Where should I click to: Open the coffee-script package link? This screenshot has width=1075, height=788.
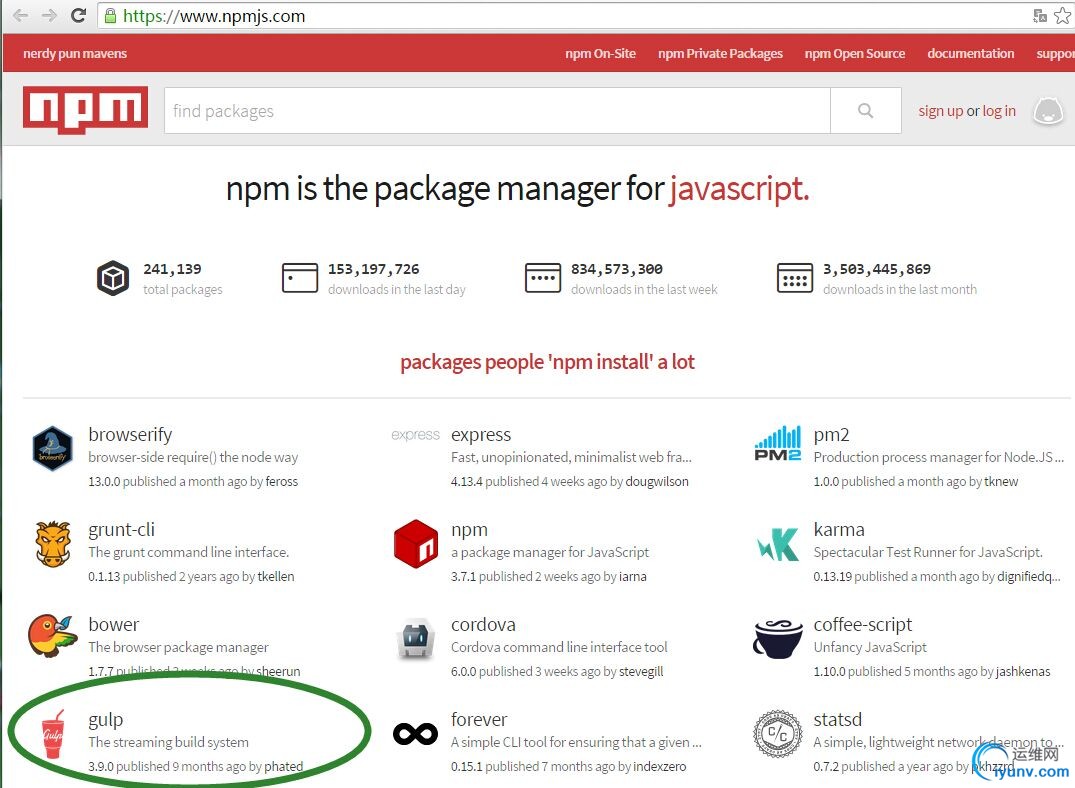pos(862,625)
